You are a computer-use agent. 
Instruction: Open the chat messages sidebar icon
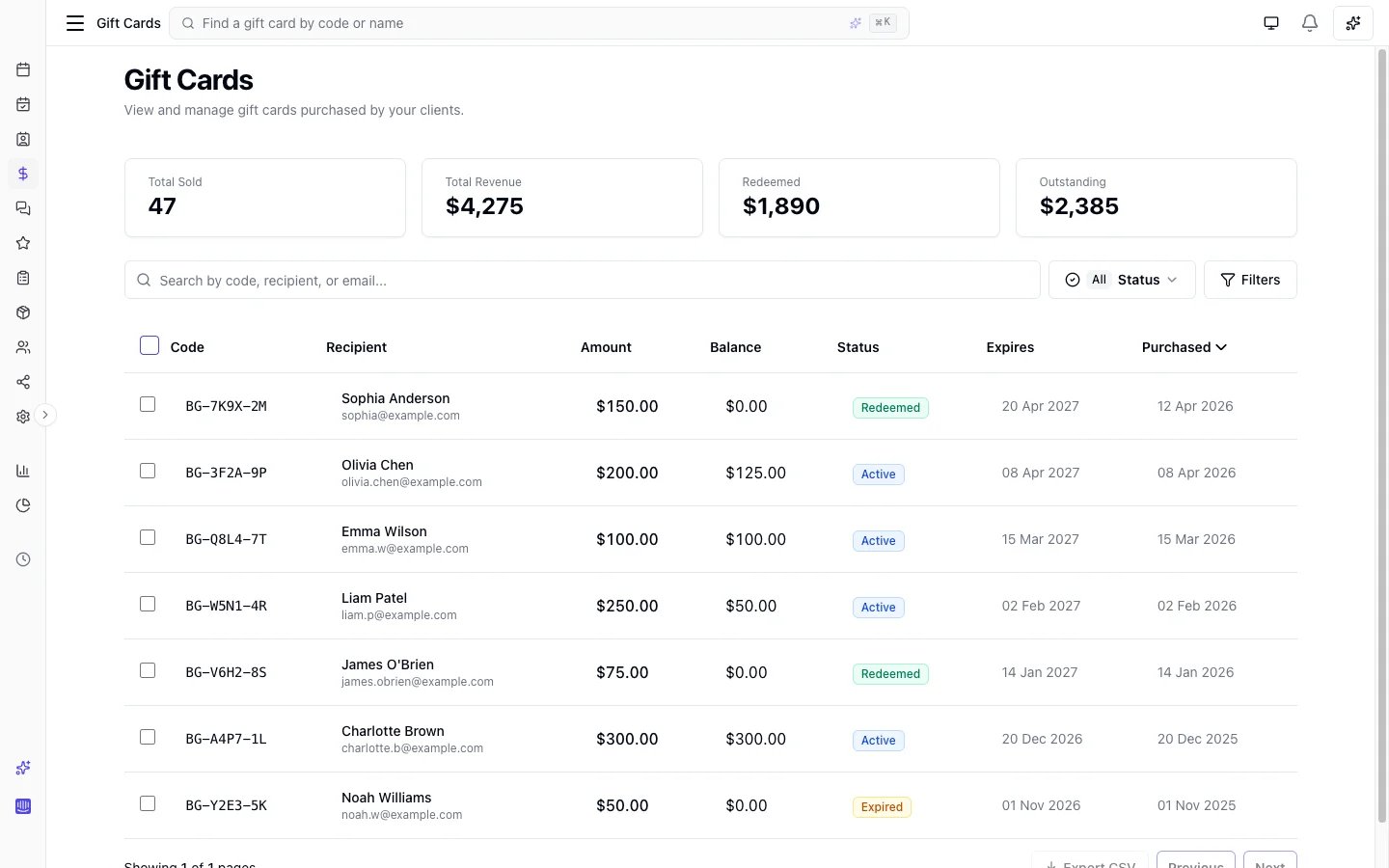click(23, 208)
